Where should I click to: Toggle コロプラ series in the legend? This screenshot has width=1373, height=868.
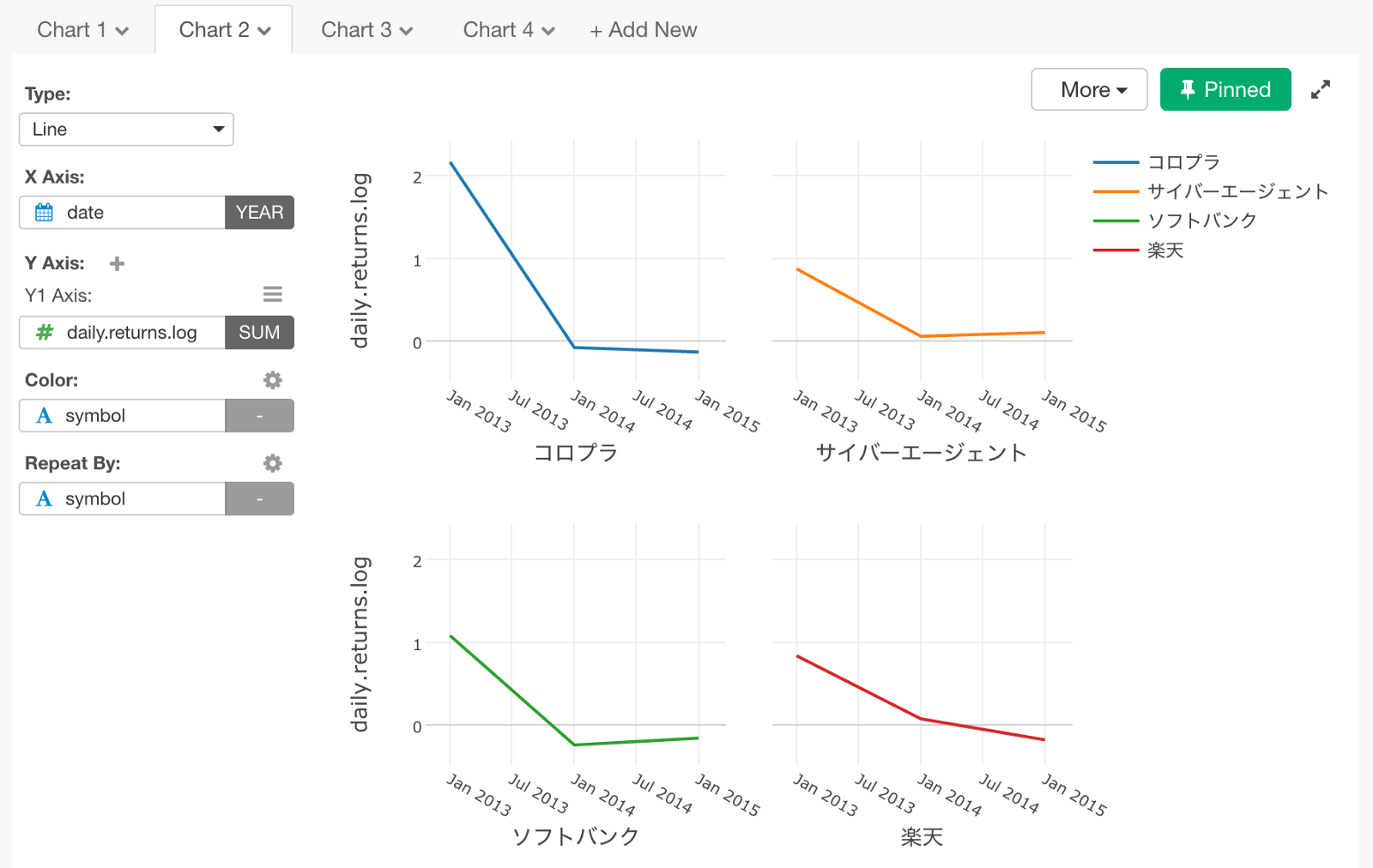(1183, 162)
